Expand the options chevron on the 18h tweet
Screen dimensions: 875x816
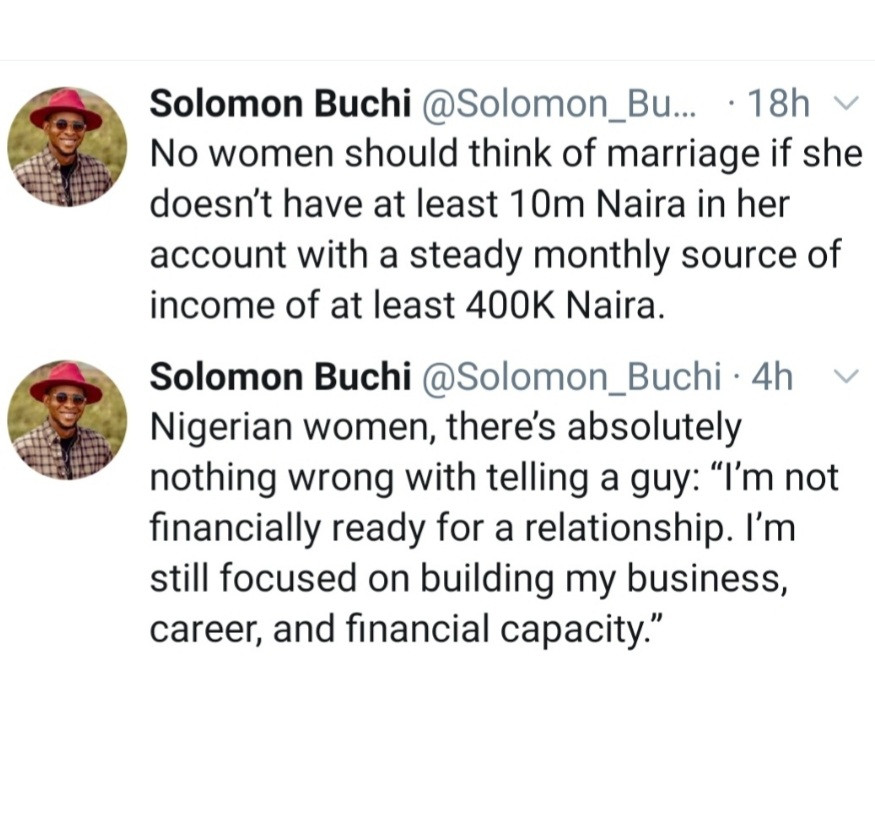[x=845, y=104]
